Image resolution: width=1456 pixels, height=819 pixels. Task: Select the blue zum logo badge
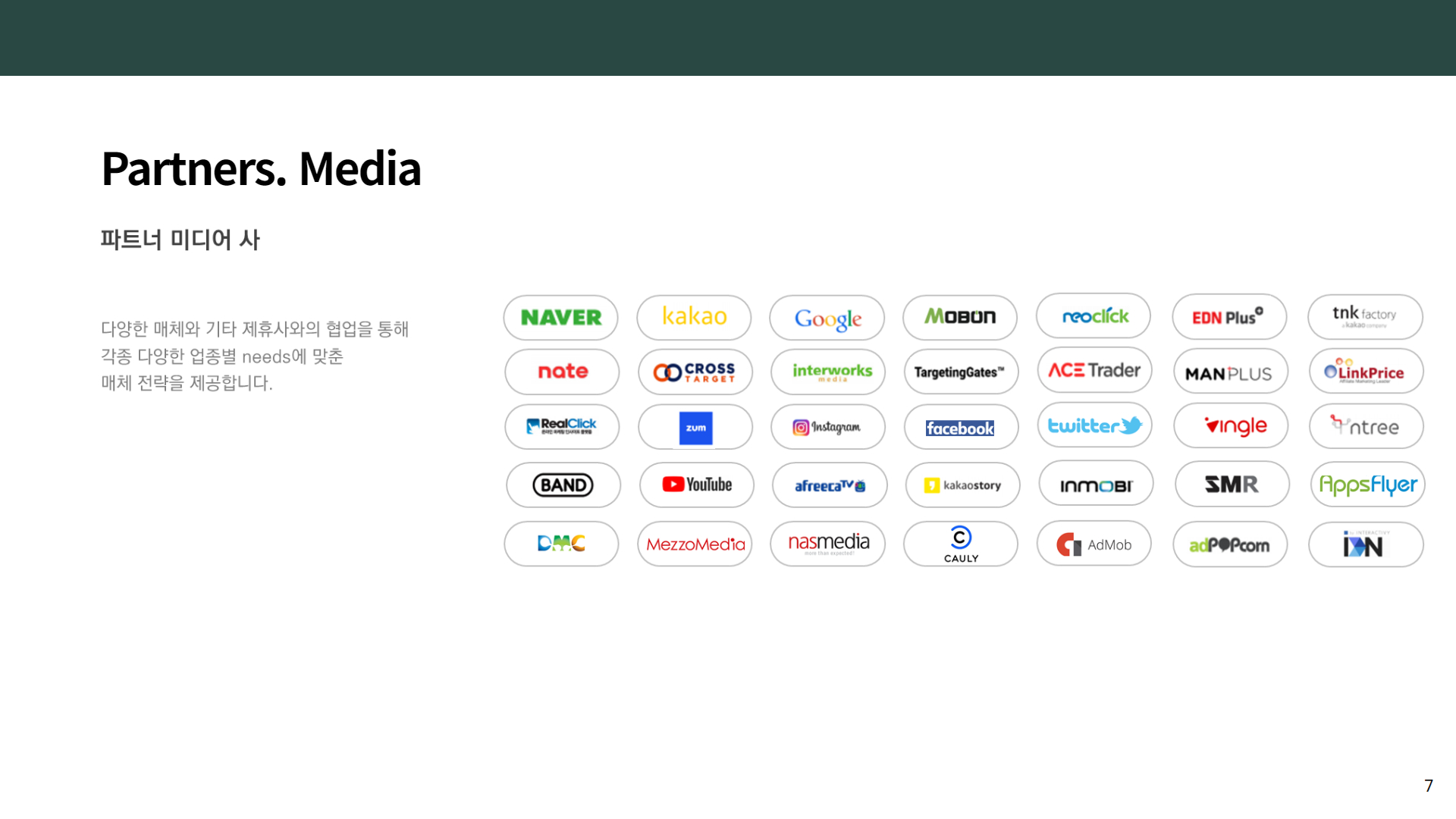point(695,427)
